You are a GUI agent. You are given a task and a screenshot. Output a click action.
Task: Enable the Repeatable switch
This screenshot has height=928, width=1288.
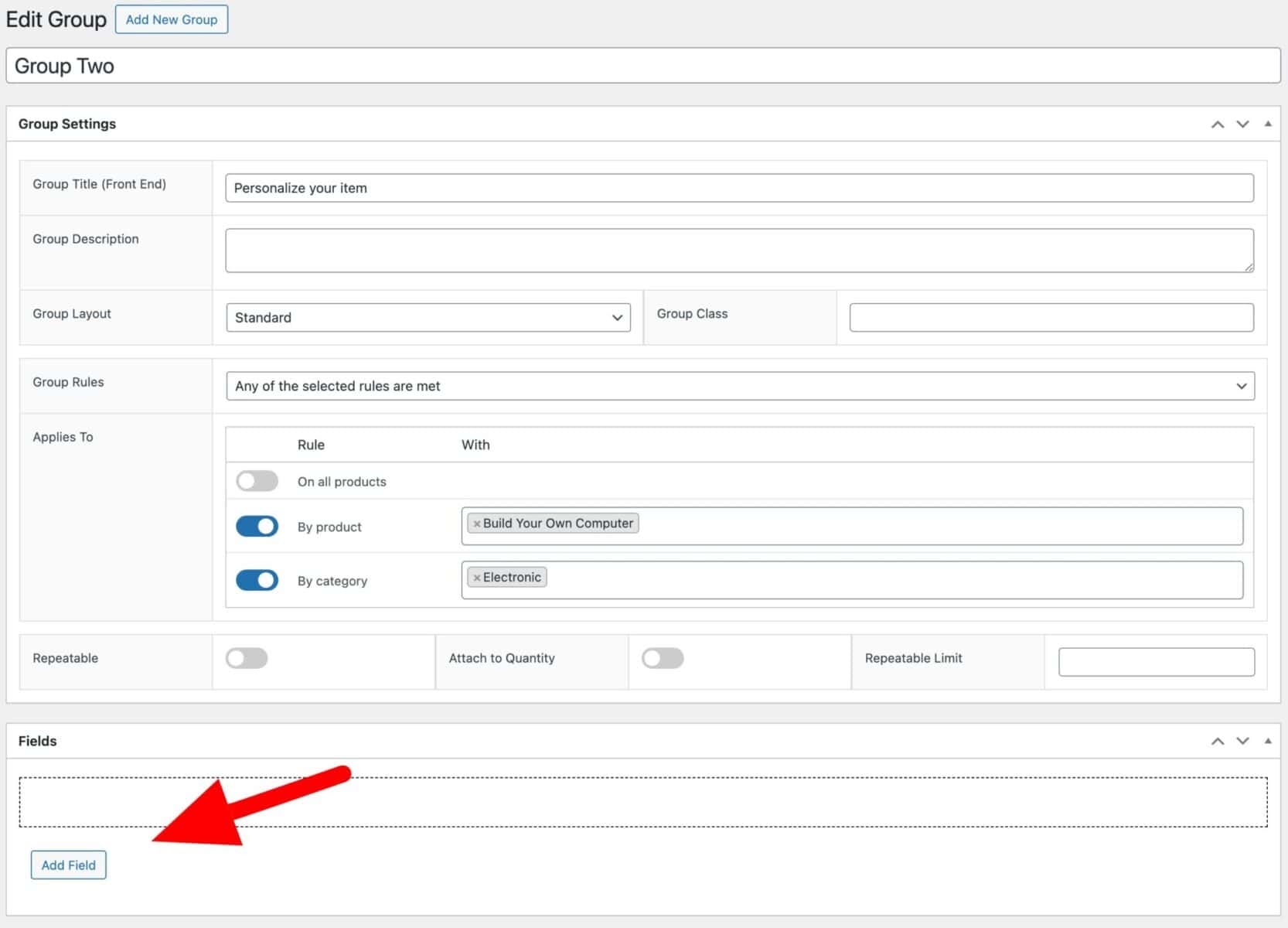point(247,658)
